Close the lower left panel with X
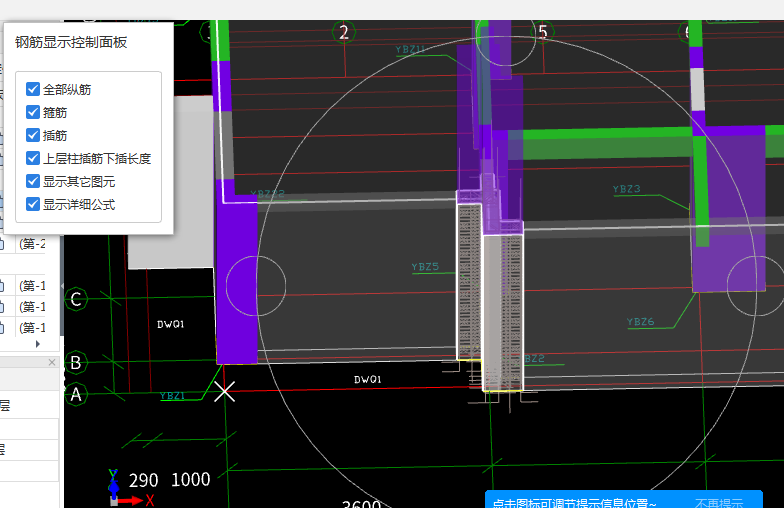The image size is (784, 508). (x=53, y=362)
